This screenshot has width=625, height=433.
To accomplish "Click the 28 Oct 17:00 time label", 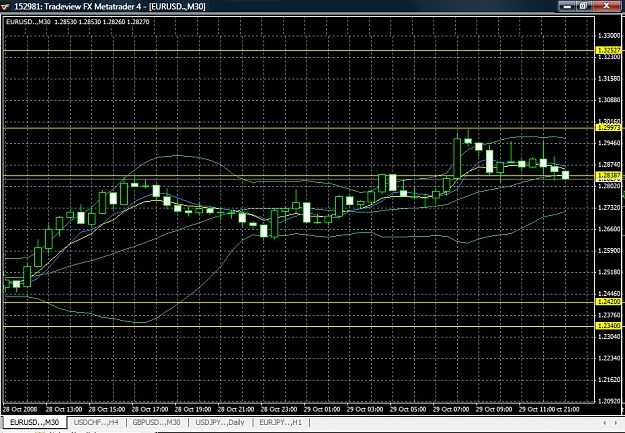I will coord(150,409).
